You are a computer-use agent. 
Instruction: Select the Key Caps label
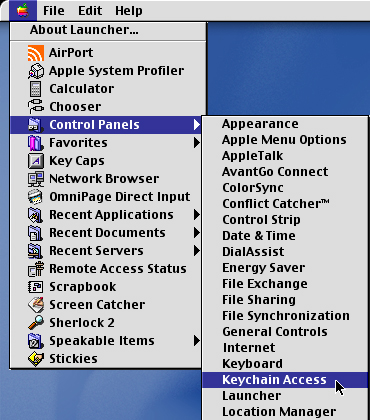[x=77, y=161]
